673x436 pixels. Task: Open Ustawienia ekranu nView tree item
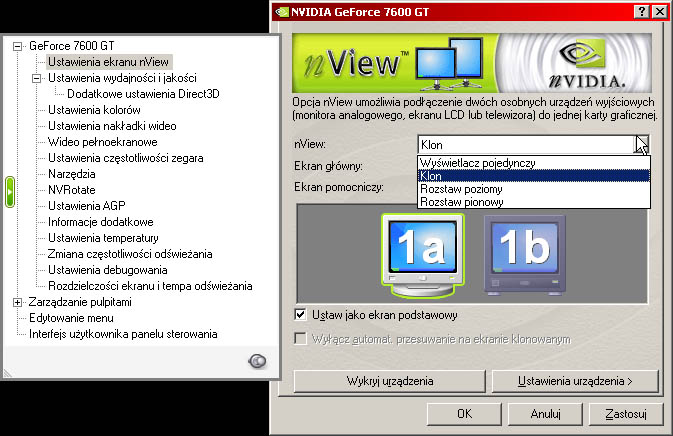(108, 62)
